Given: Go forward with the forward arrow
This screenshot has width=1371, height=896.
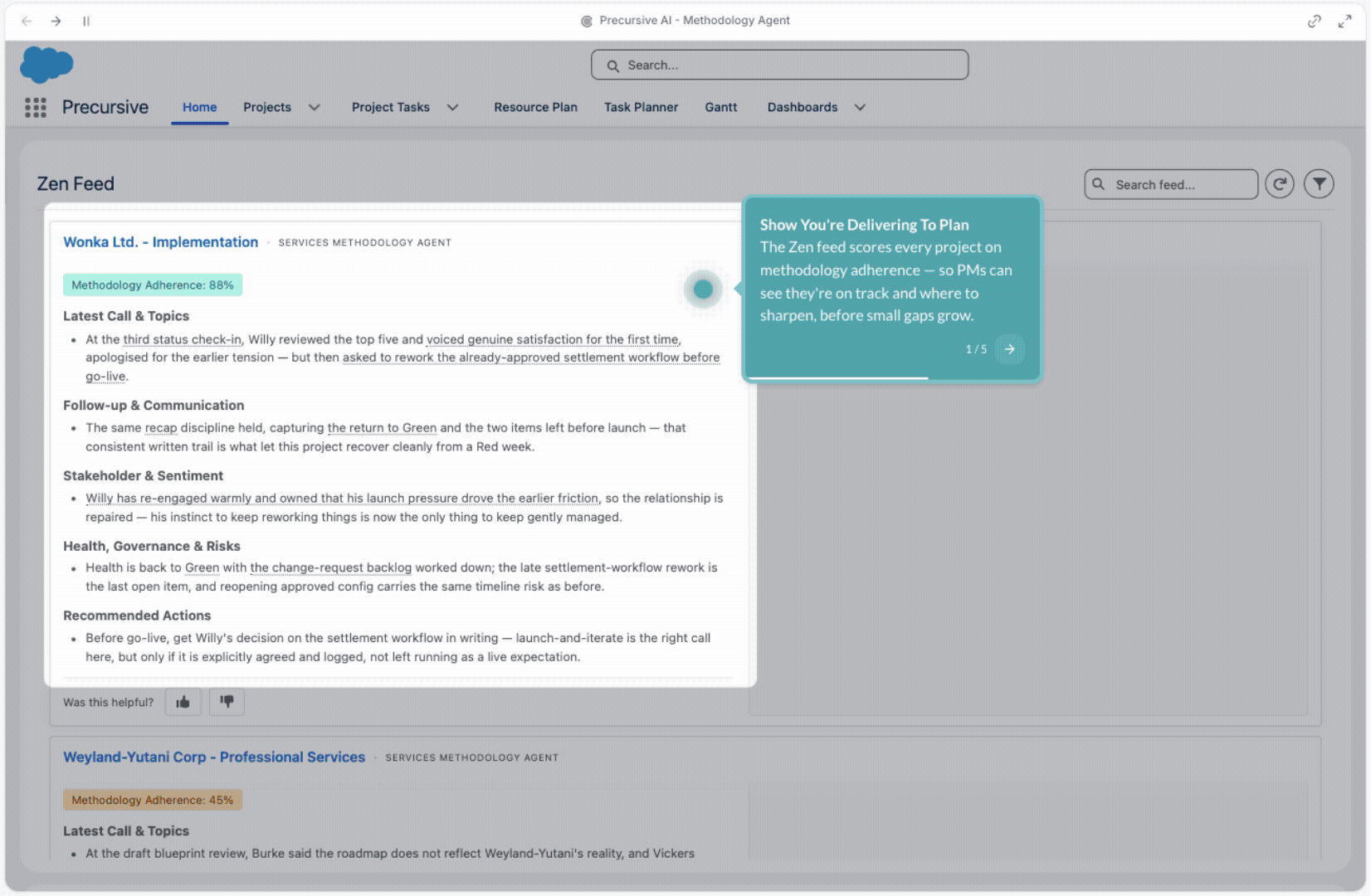Looking at the screenshot, I should (x=56, y=21).
